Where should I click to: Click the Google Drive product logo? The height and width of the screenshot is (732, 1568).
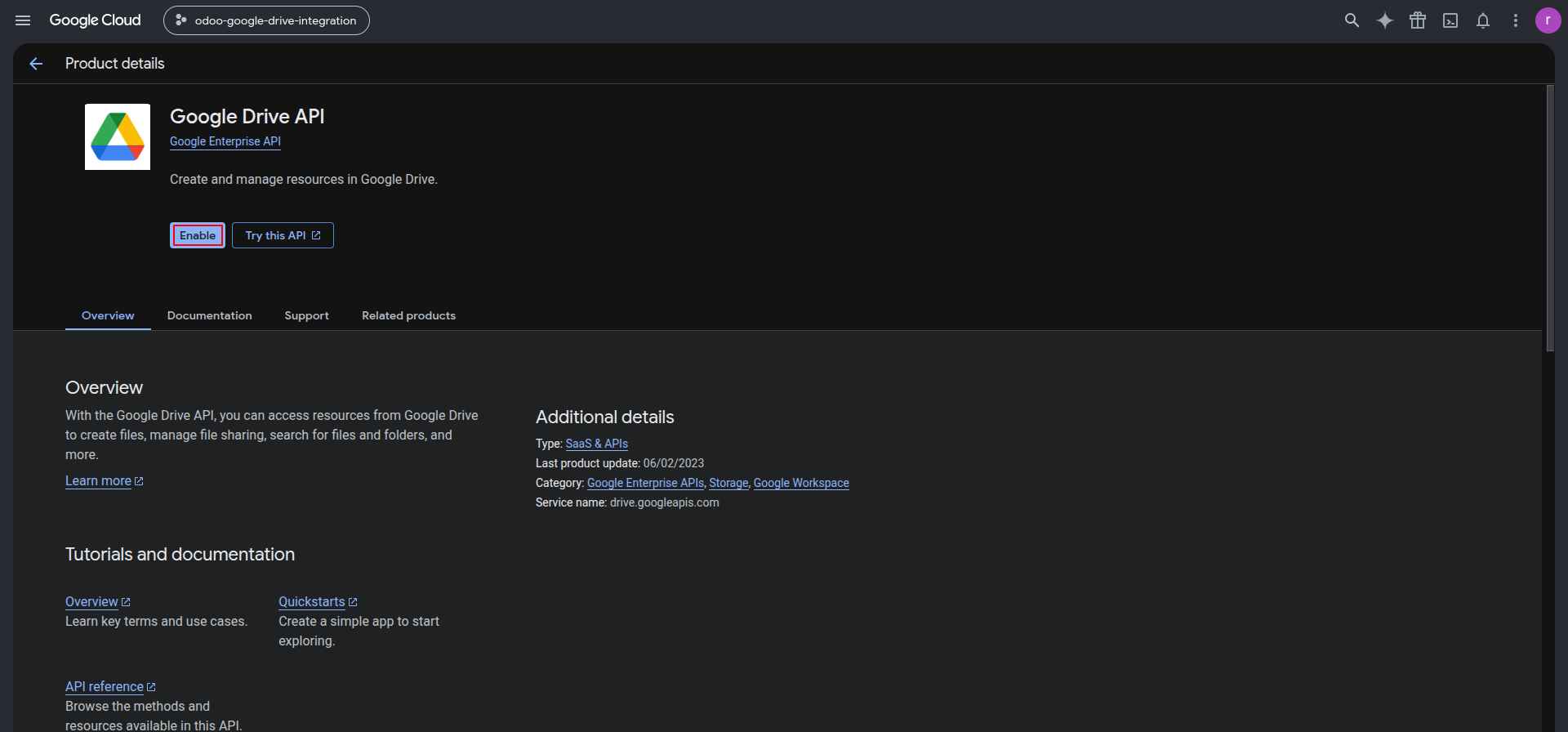click(118, 136)
